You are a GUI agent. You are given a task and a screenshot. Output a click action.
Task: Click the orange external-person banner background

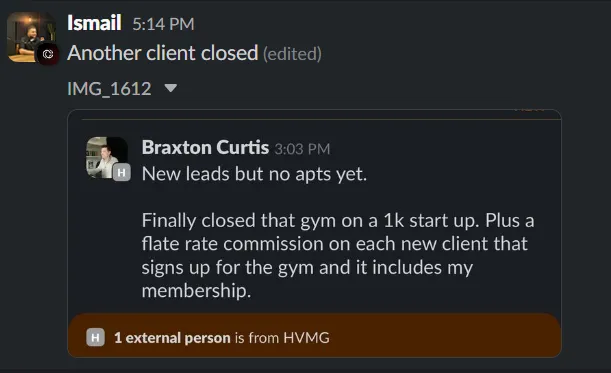(429, 336)
